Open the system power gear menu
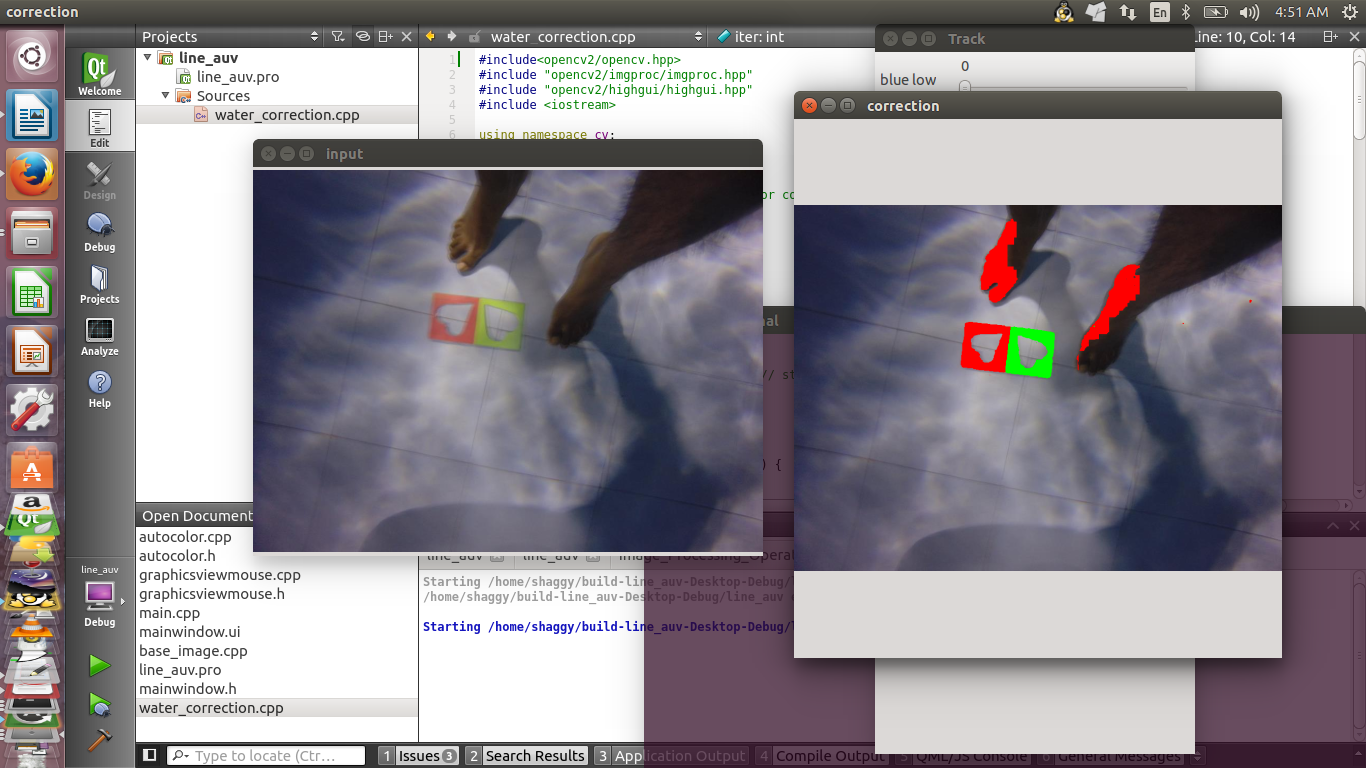 pos(1348,12)
